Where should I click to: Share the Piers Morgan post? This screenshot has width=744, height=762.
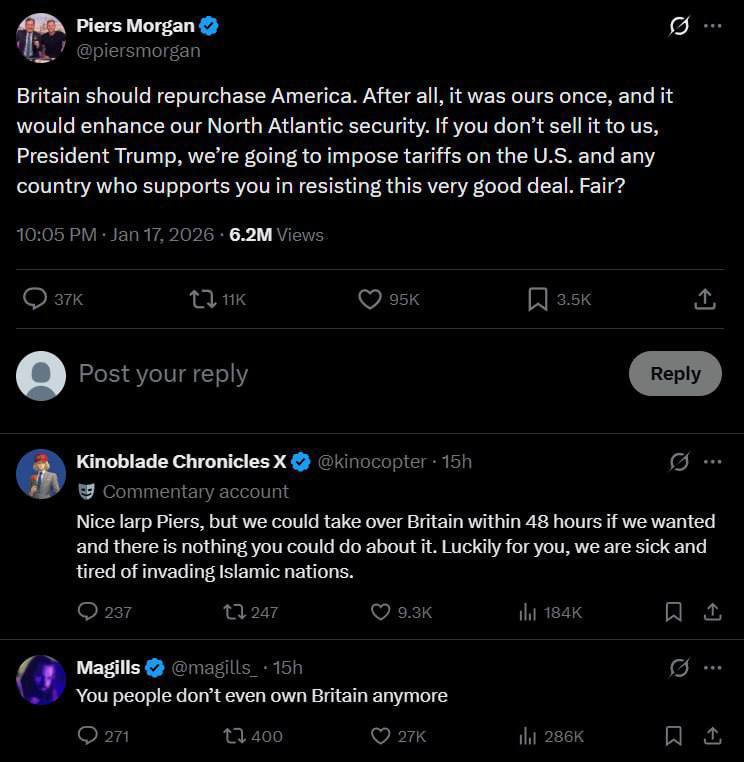pos(704,299)
